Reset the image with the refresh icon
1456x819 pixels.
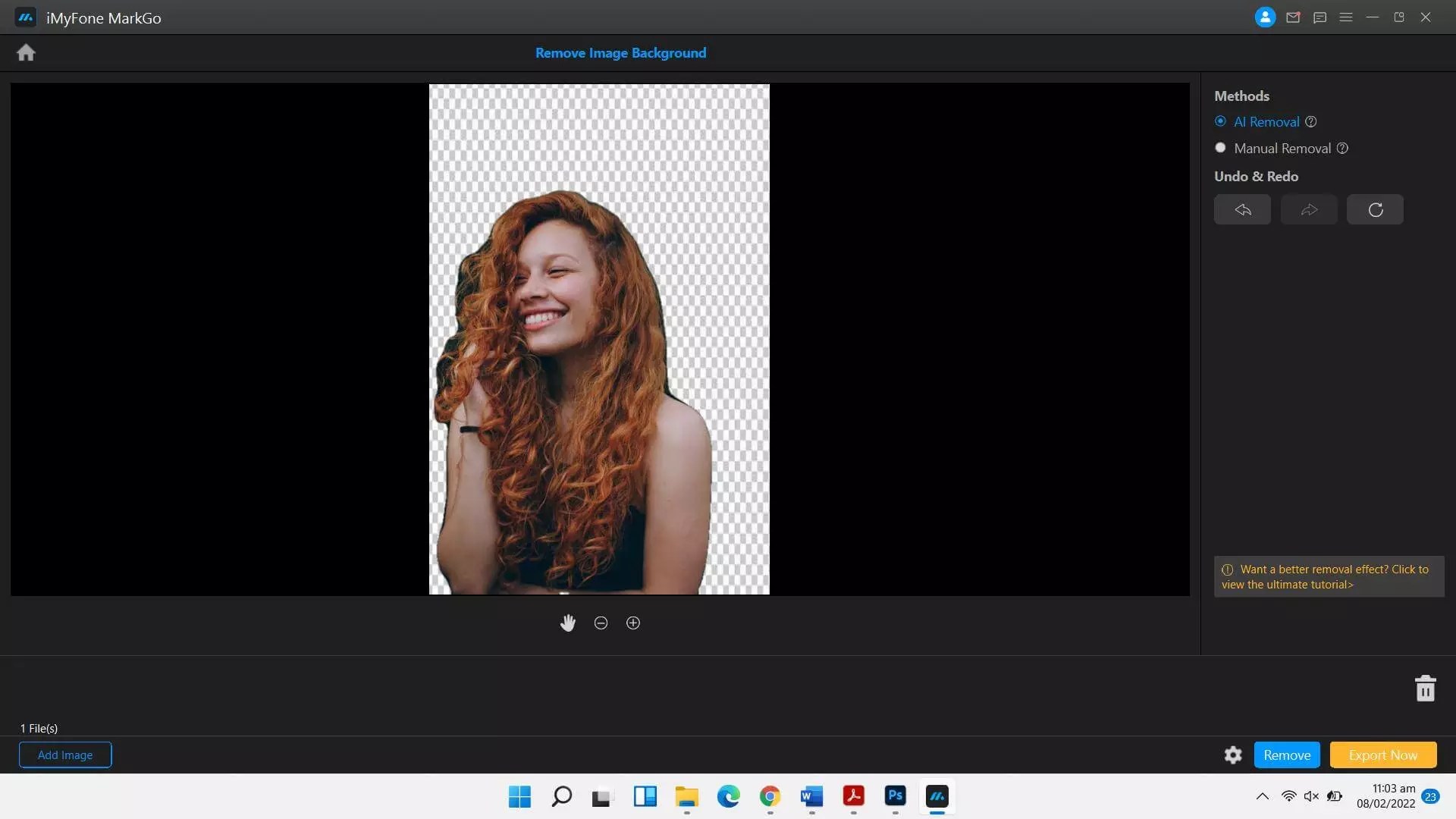1375,209
